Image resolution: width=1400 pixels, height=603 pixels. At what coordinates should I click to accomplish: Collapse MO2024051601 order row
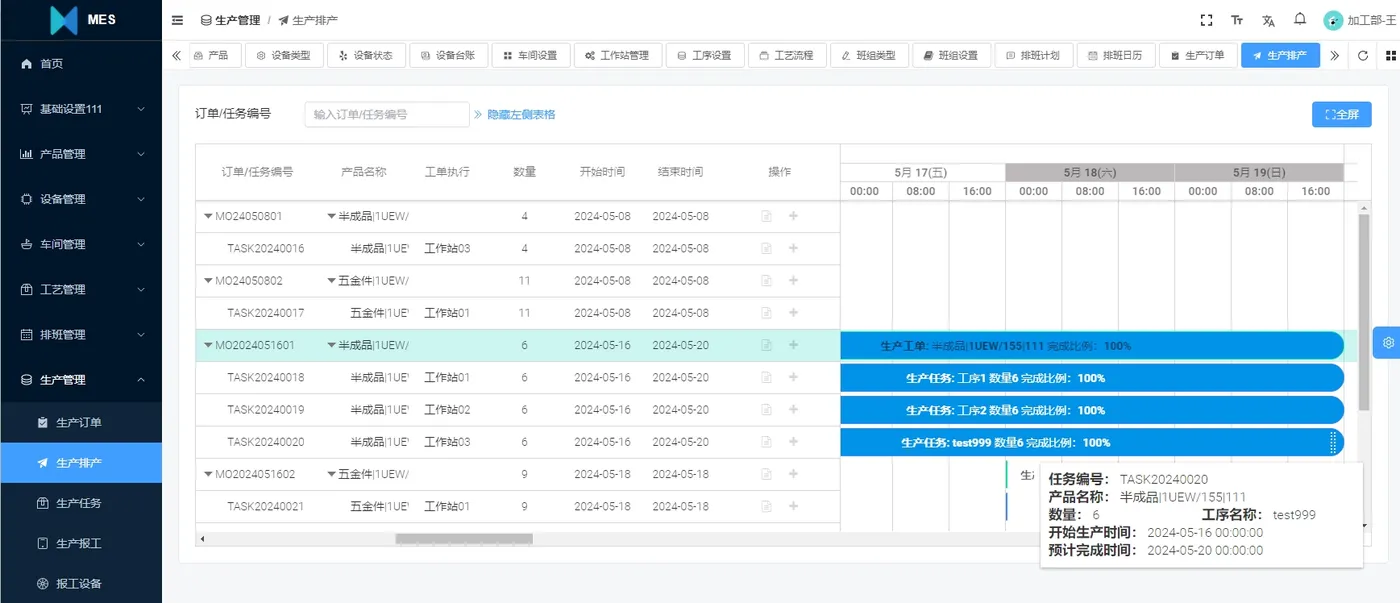pyautogui.click(x=208, y=345)
